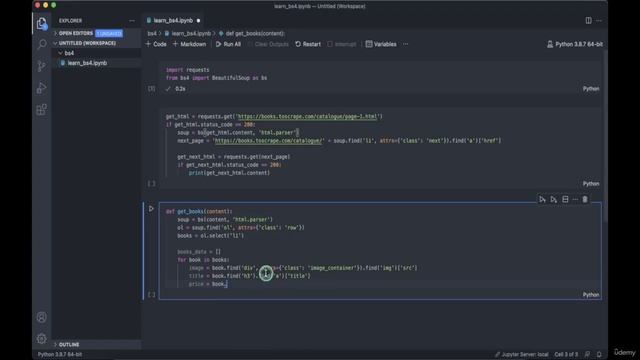Click the unsaved dot on learn_bs4.ipynb tab
The width and height of the screenshot is (640, 360).
pyautogui.click(x=198, y=20)
